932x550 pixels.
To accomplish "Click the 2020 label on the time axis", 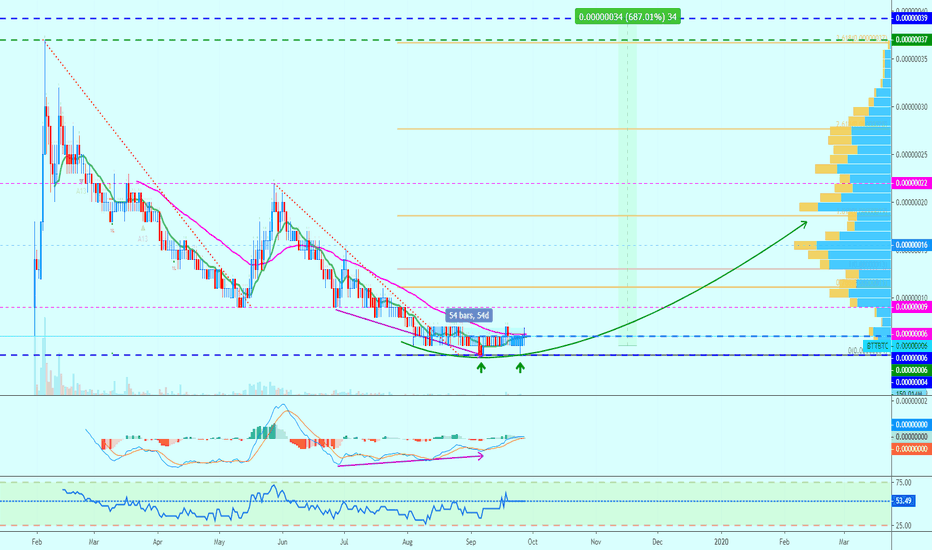I will point(721,542).
